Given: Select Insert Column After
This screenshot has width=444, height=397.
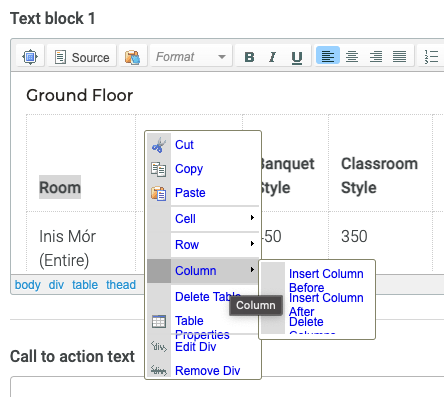Looking at the screenshot, I should coord(326,304).
